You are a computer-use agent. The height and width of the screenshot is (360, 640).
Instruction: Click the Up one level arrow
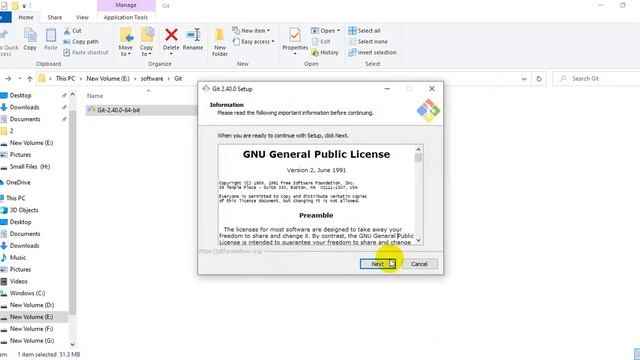[30, 79]
